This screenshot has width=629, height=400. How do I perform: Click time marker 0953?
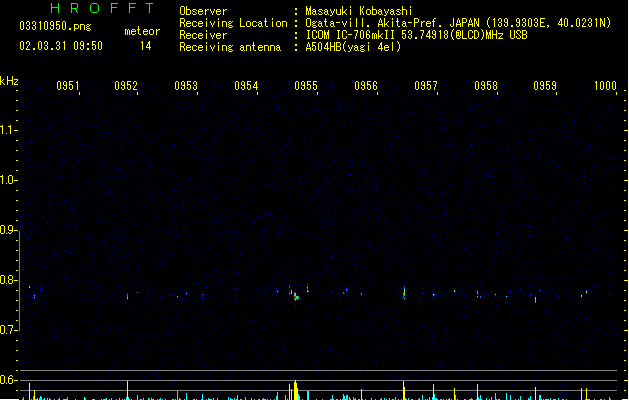[x=186, y=86]
